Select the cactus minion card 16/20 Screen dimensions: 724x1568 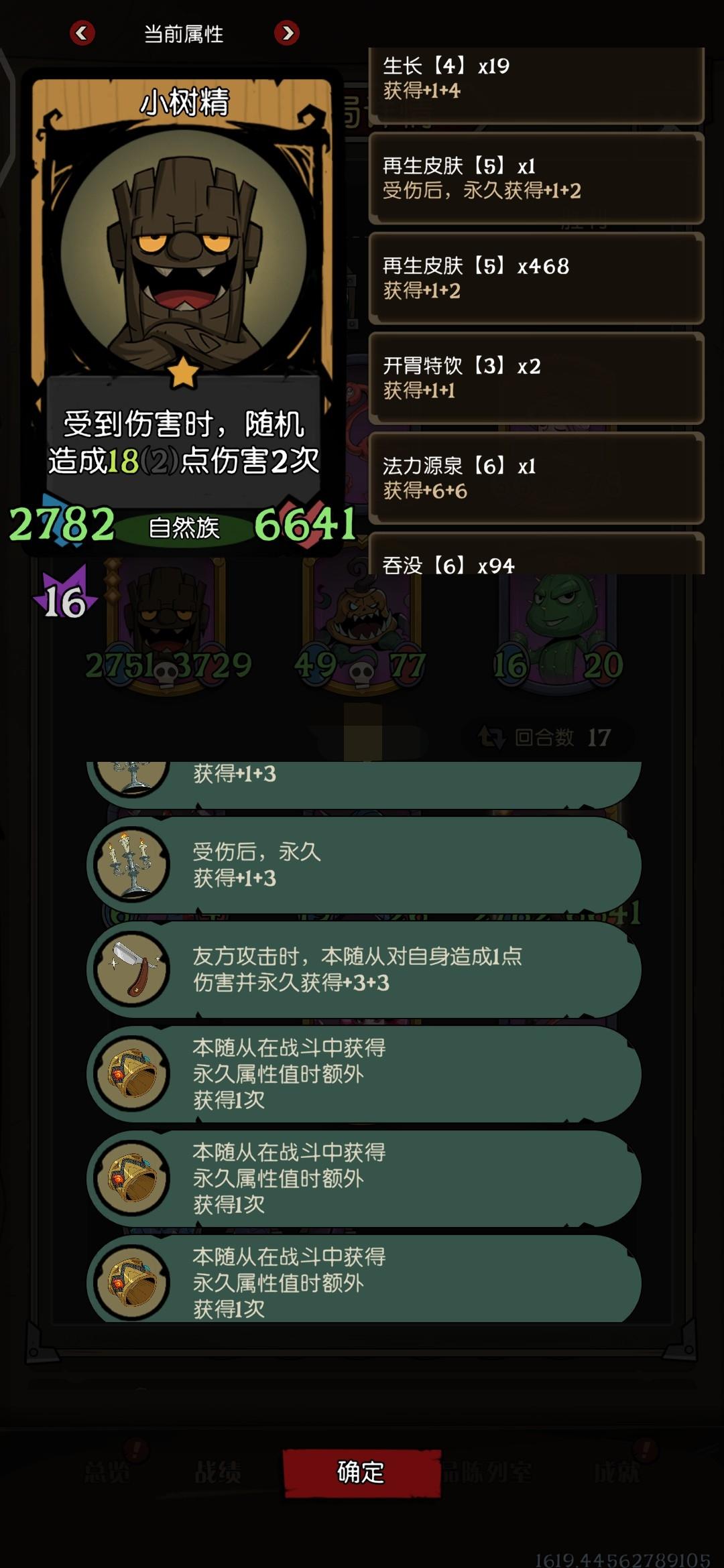[558, 627]
